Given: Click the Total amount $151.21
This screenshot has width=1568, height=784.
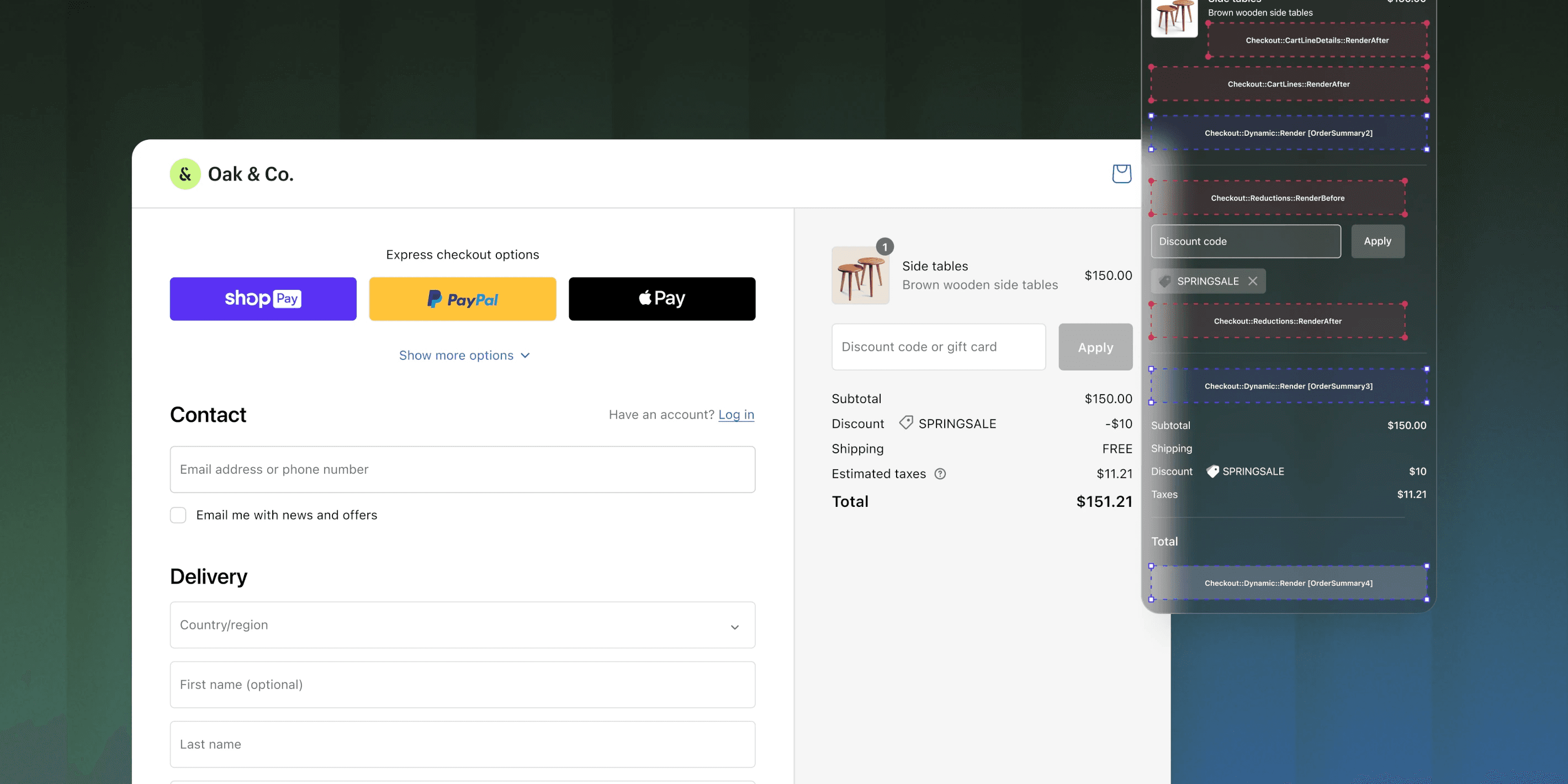Looking at the screenshot, I should point(1104,501).
